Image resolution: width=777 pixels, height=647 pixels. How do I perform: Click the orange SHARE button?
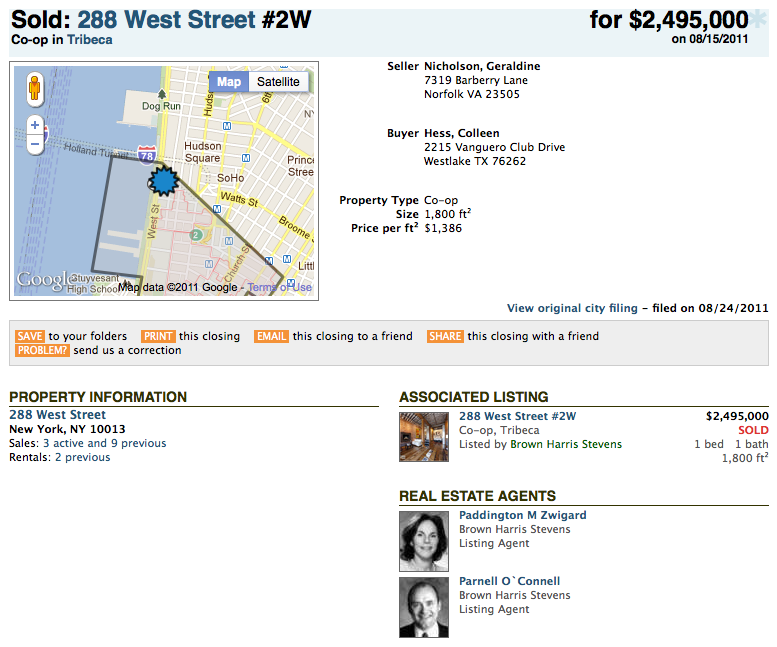point(445,337)
